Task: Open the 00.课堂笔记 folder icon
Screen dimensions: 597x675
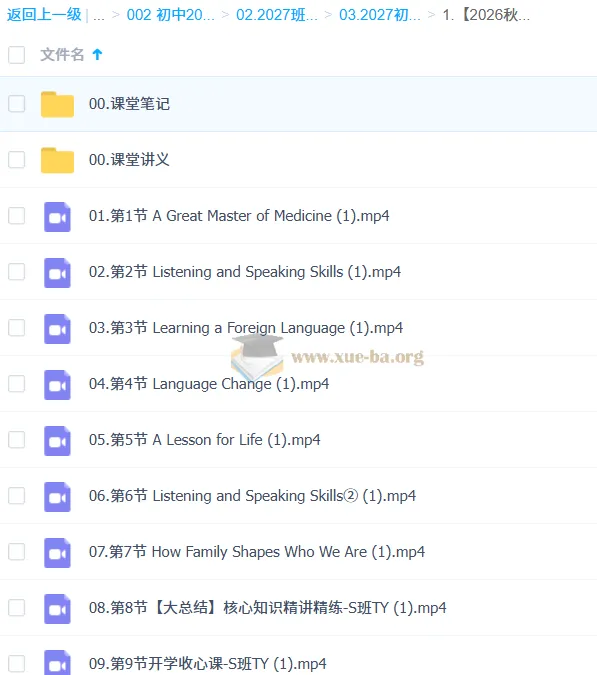Action: coord(57,104)
